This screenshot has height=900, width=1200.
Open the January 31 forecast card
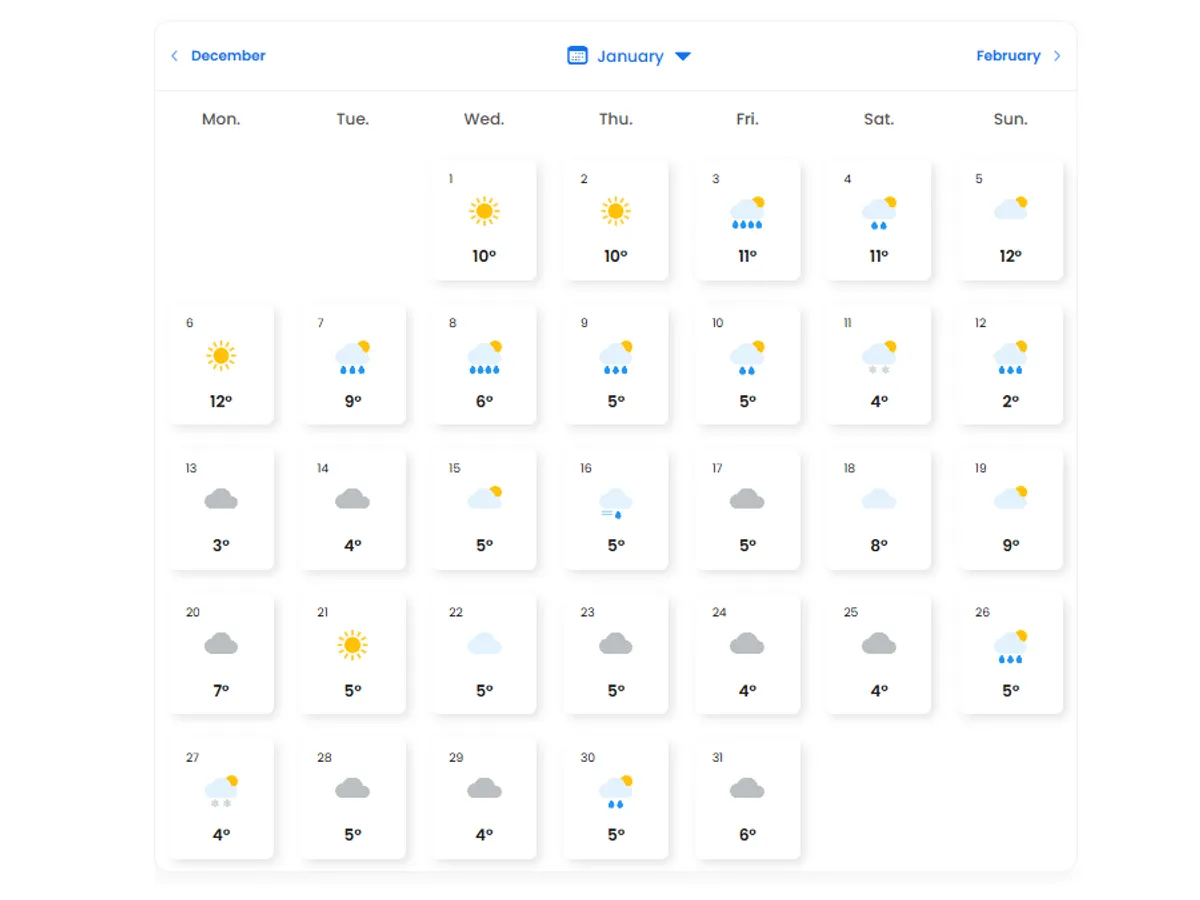coord(747,799)
